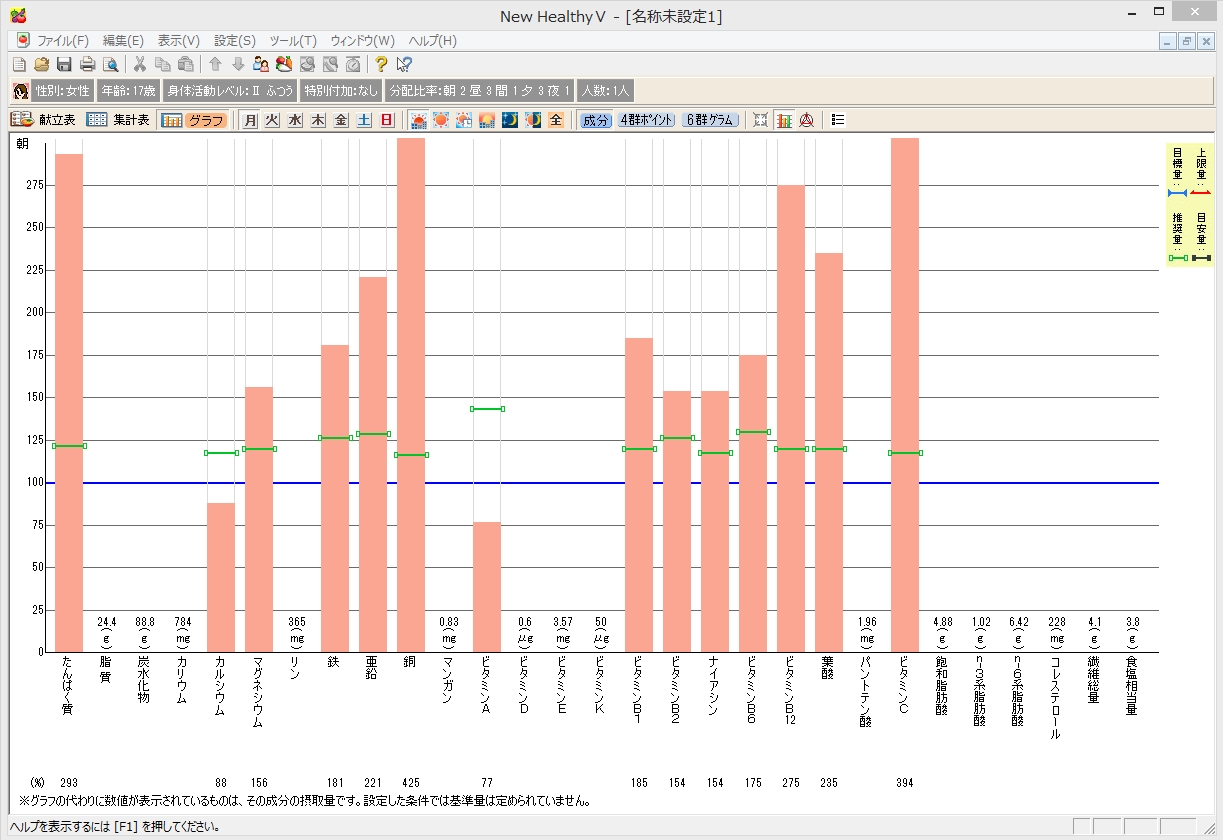
Task: Click the food dish icon in toolbar
Action: point(284,65)
